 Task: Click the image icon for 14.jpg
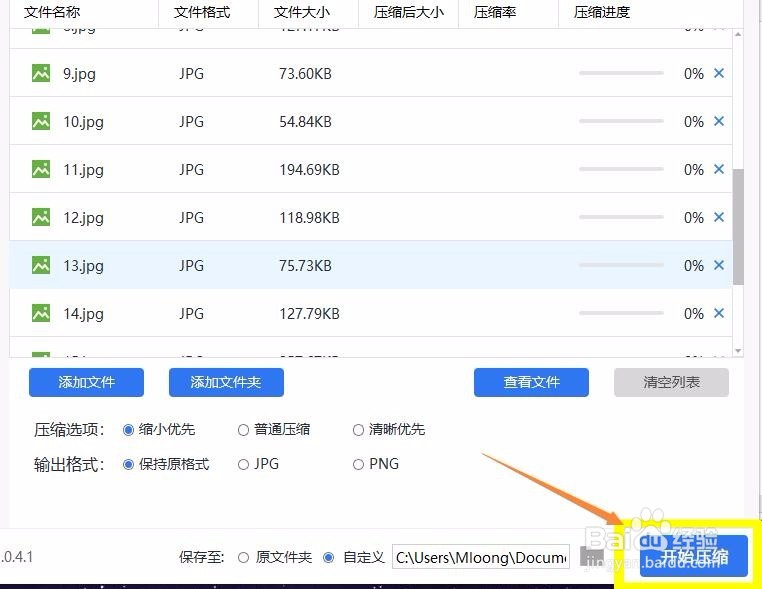click(41, 313)
